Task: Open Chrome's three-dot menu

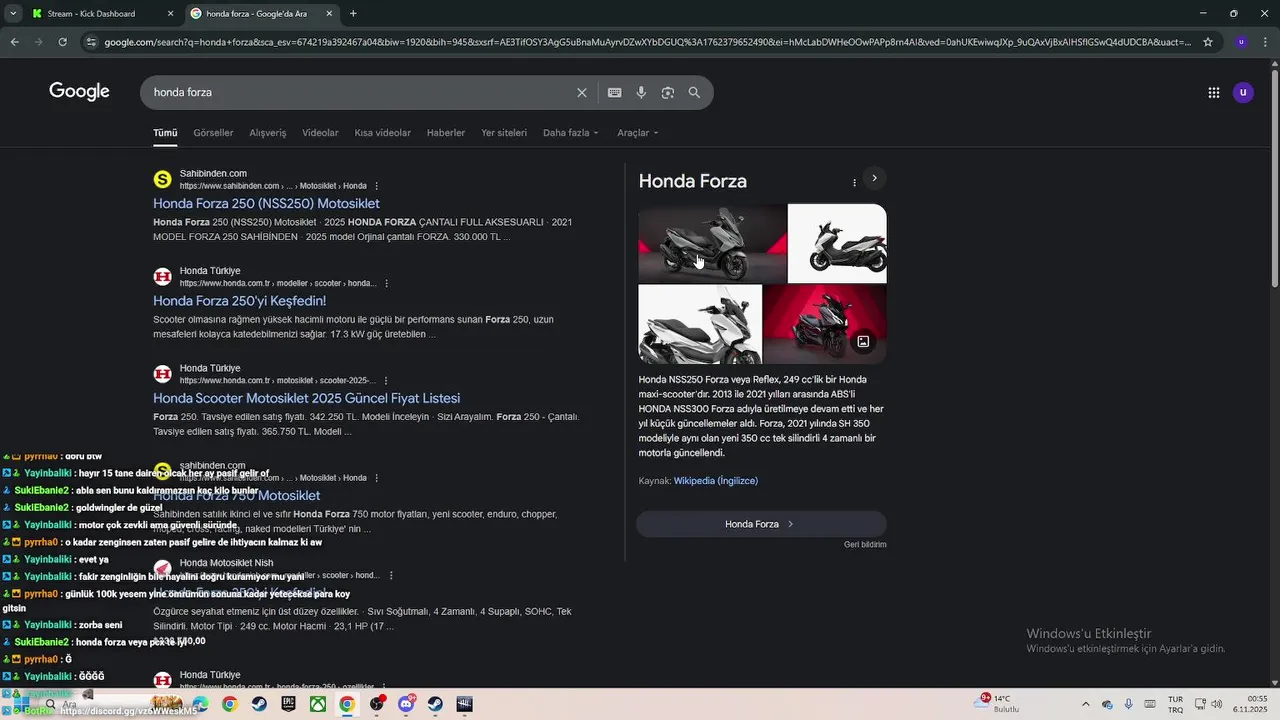Action: tap(1266, 42)
